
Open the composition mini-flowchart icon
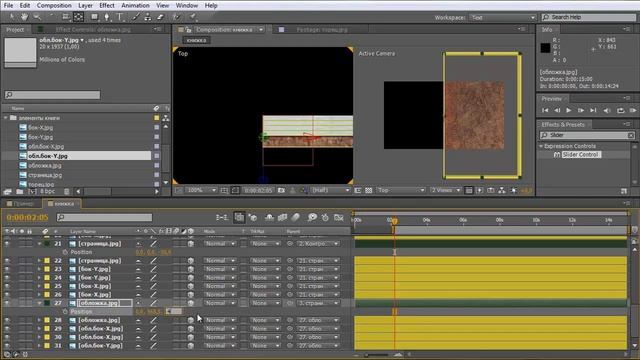click(x=222, y=218)
